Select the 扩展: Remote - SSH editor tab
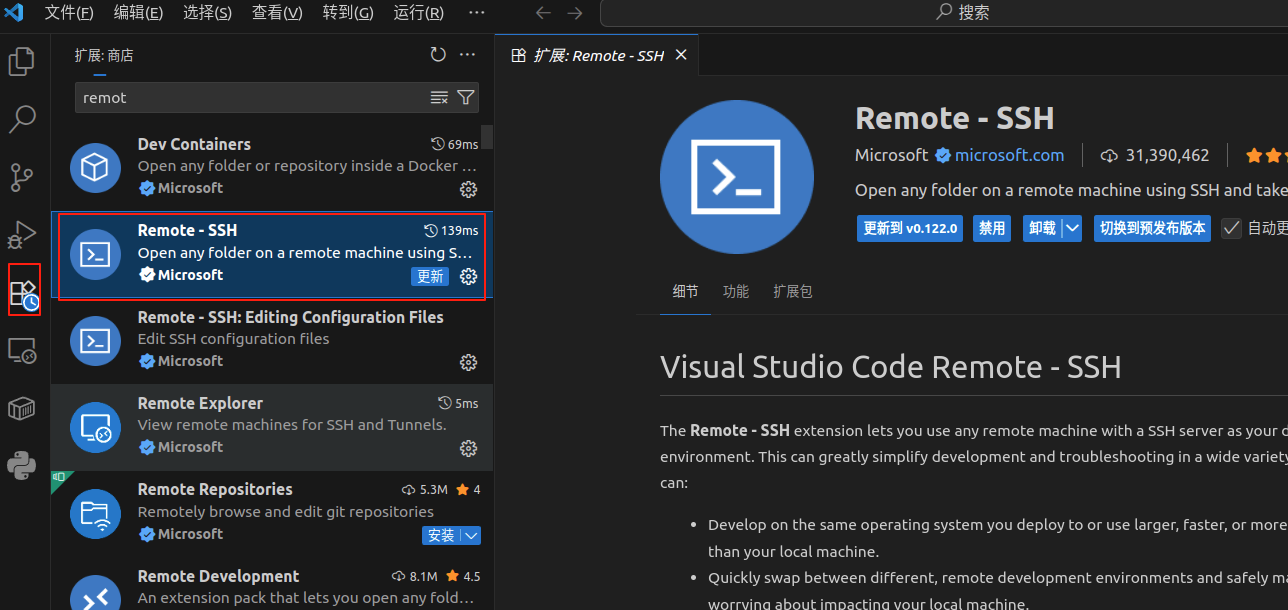The height and width of the screenshot is (610, 1288). [598, 55]
